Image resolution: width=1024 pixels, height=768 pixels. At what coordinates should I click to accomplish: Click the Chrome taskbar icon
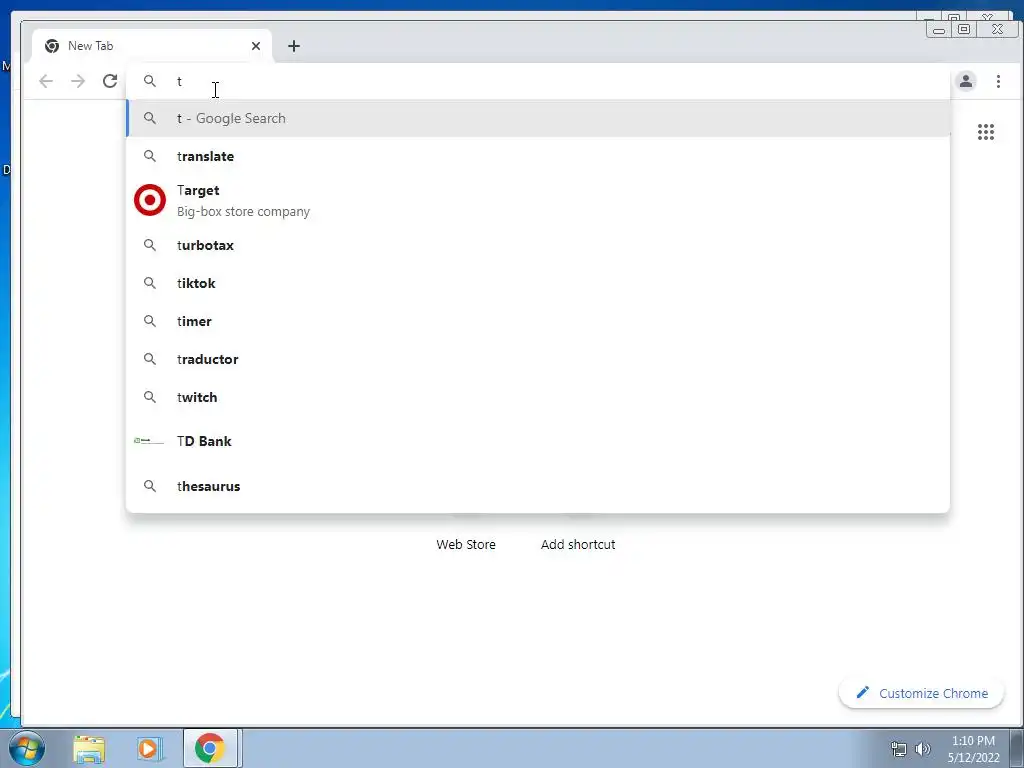pos(210,748)
